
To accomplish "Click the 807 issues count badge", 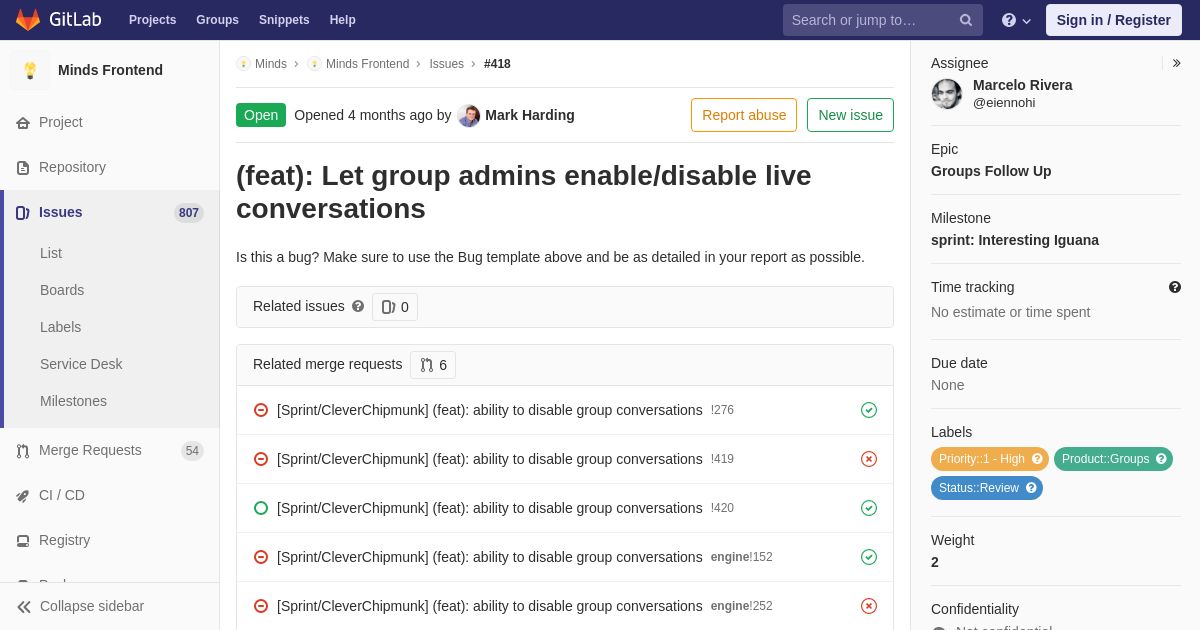I will (x=189, y=213).
